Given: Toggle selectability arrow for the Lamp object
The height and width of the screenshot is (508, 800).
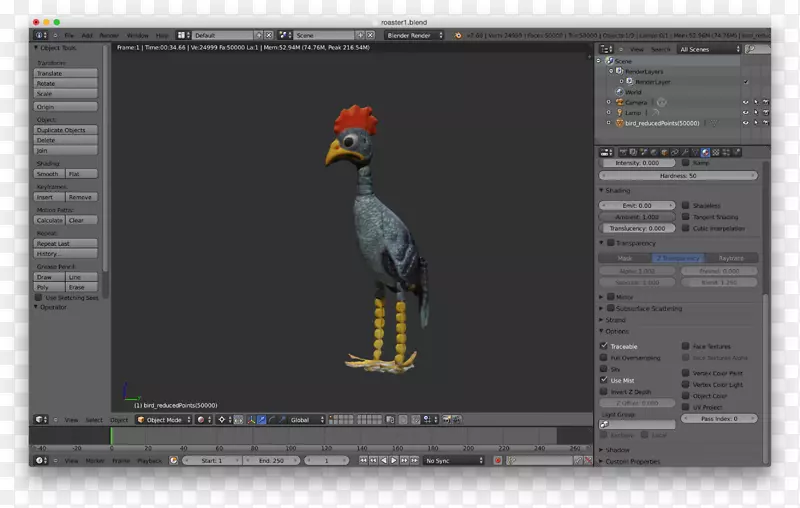Looking at the screenshot, I should (x=756, y=113).
